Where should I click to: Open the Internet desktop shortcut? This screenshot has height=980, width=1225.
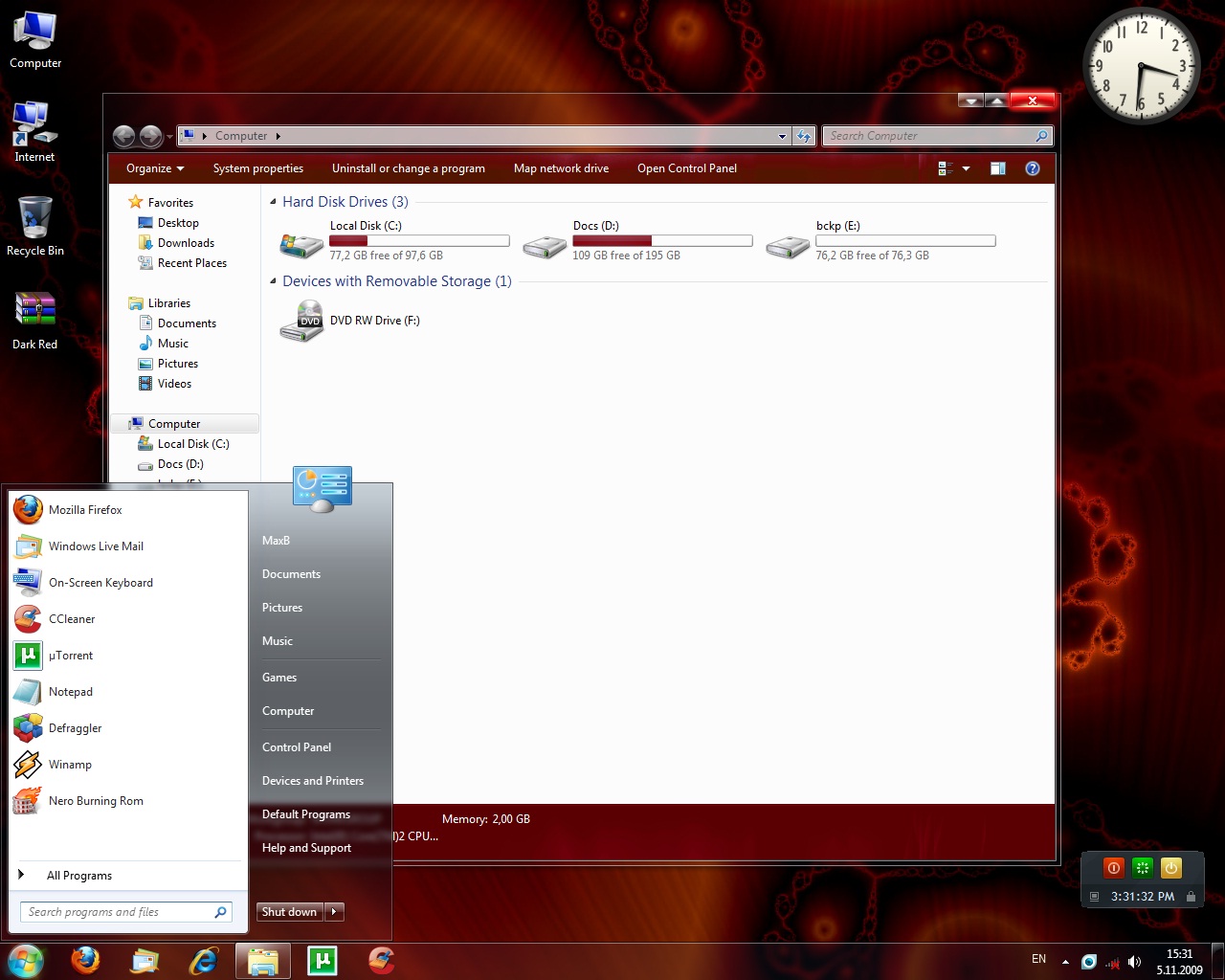click(x=34, y=132)
